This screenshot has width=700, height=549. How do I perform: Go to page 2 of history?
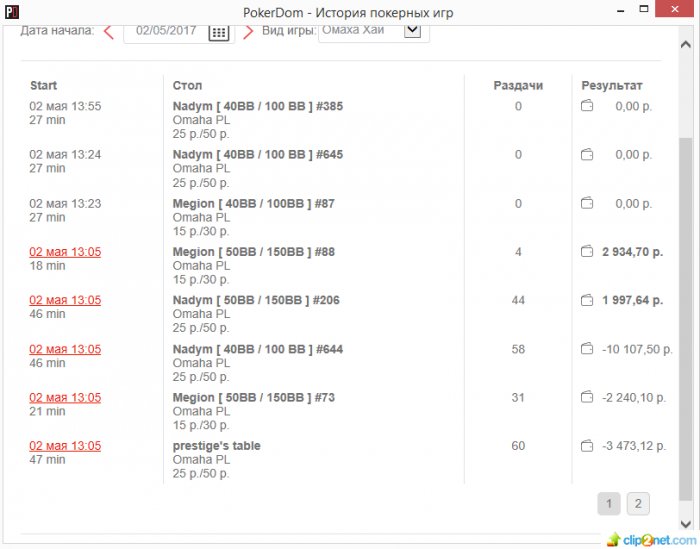(x=638, y=504)
